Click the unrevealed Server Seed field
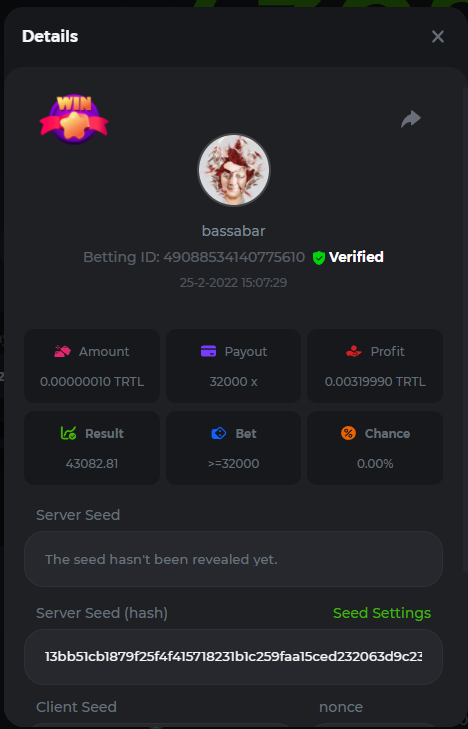468x729 pixels. (233, 559)
